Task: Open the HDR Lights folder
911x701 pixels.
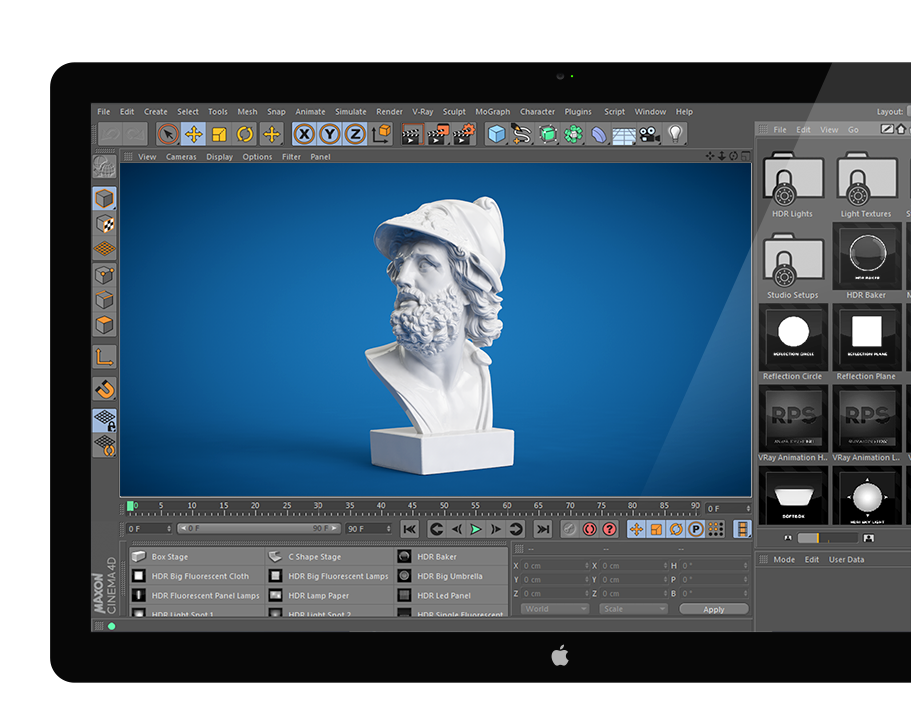Action: tap(792, 185)
